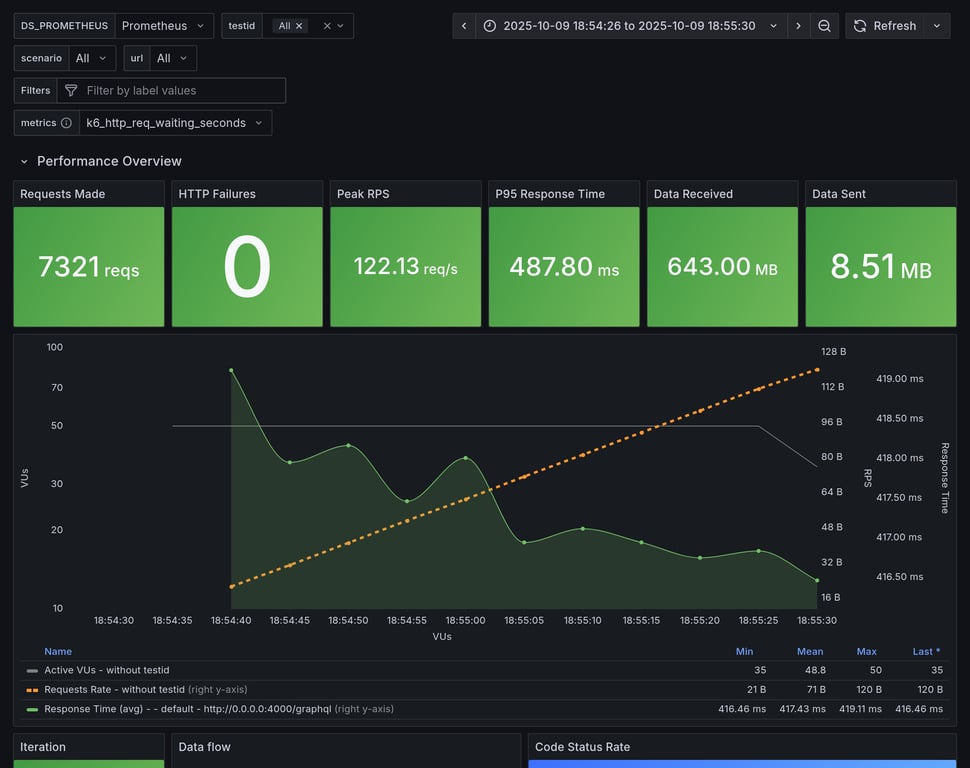Sort legend by Mean column
This screenshot has width=970, height=768.
coord(809,651)
